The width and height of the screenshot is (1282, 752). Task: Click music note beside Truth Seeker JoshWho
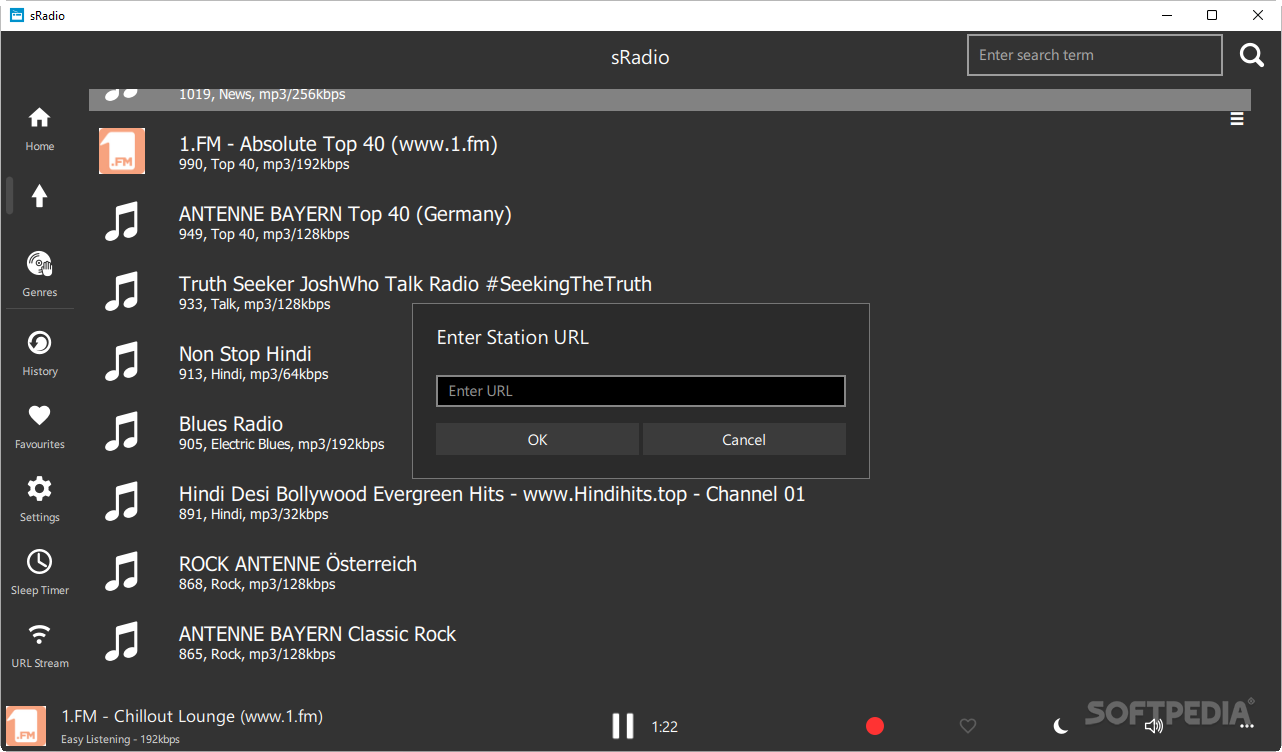pos(122,291)
